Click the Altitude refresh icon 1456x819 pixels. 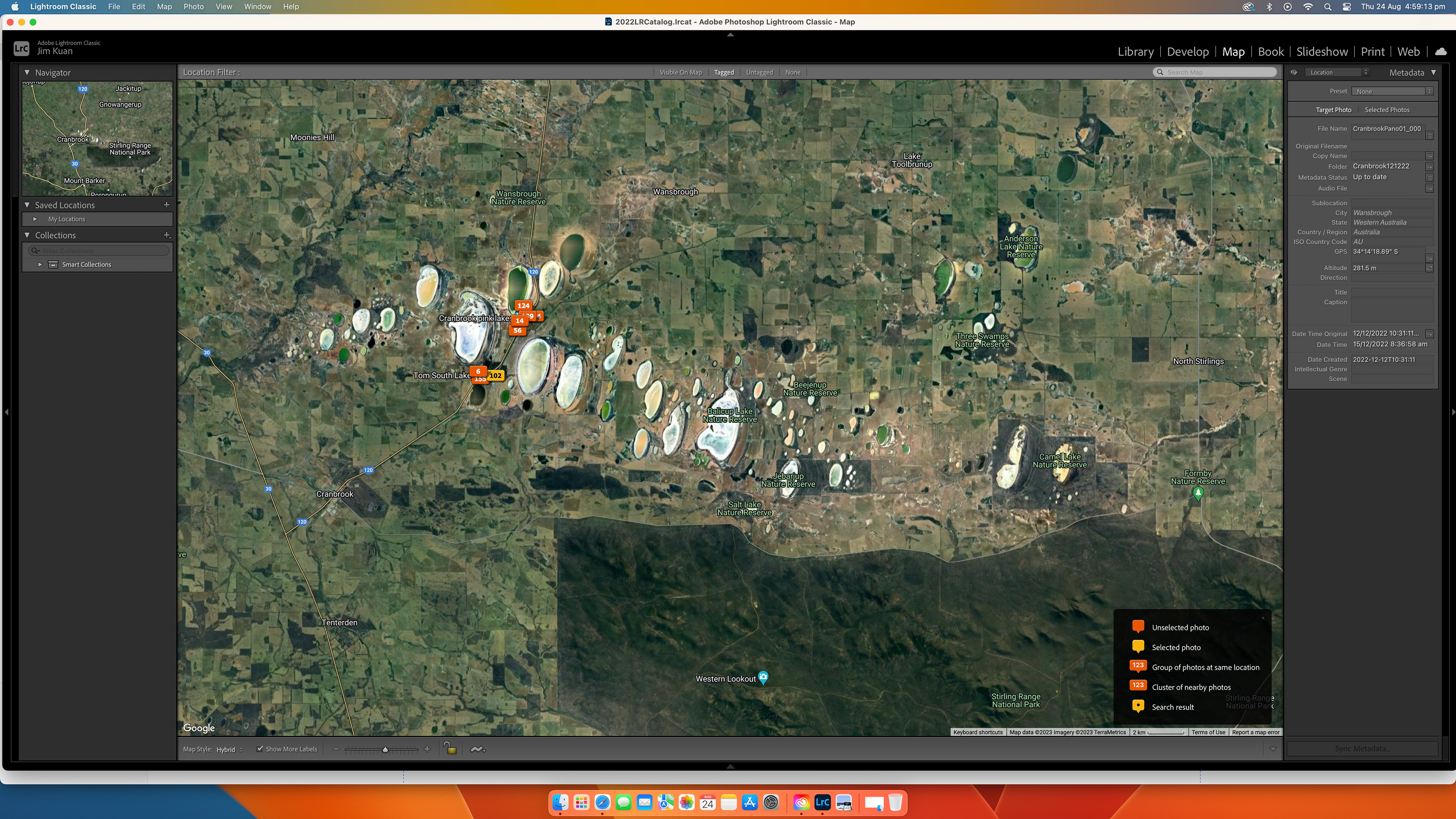click(1429, 268)
